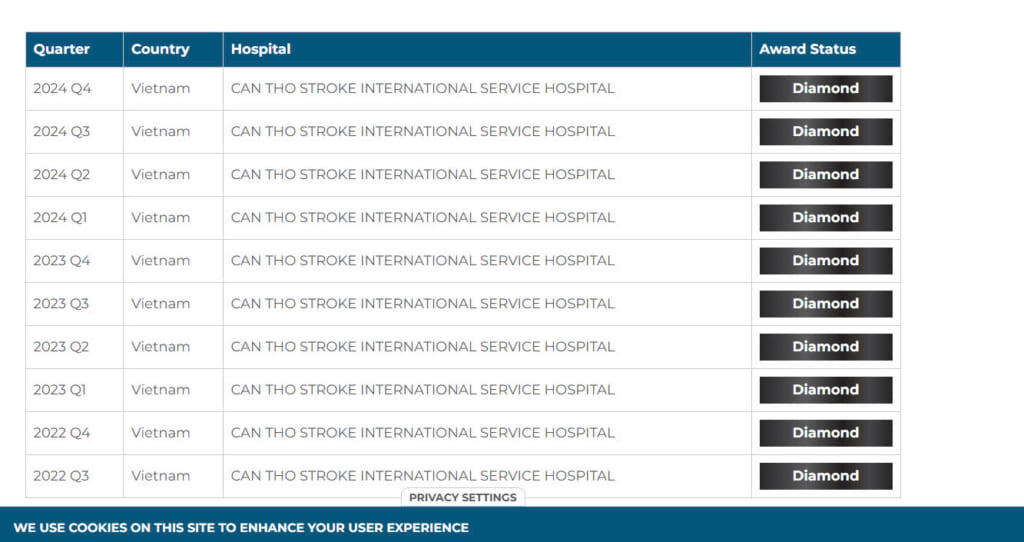Click the Diamond badge for 2024 Q4
Viewport: 1024px width, 542px height.
(x=825, y=89)
